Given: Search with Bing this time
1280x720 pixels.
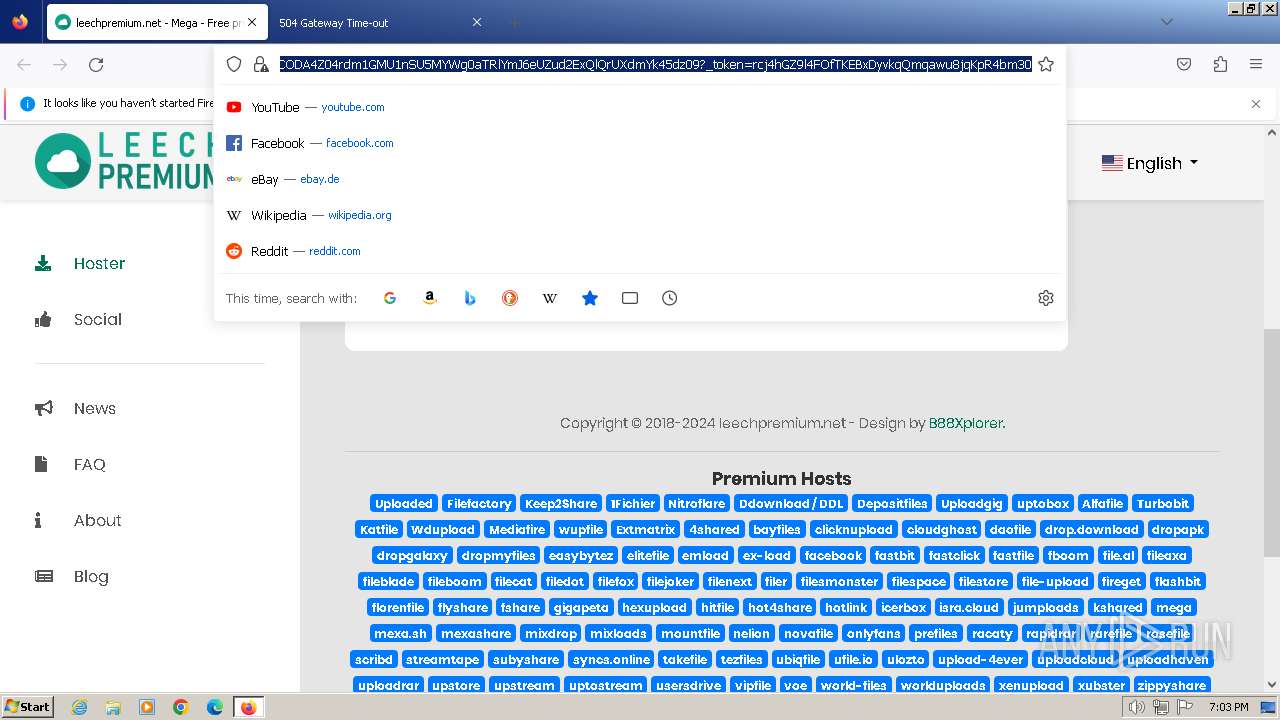Looking at the screenshot, I should click(x=470, y=298).
